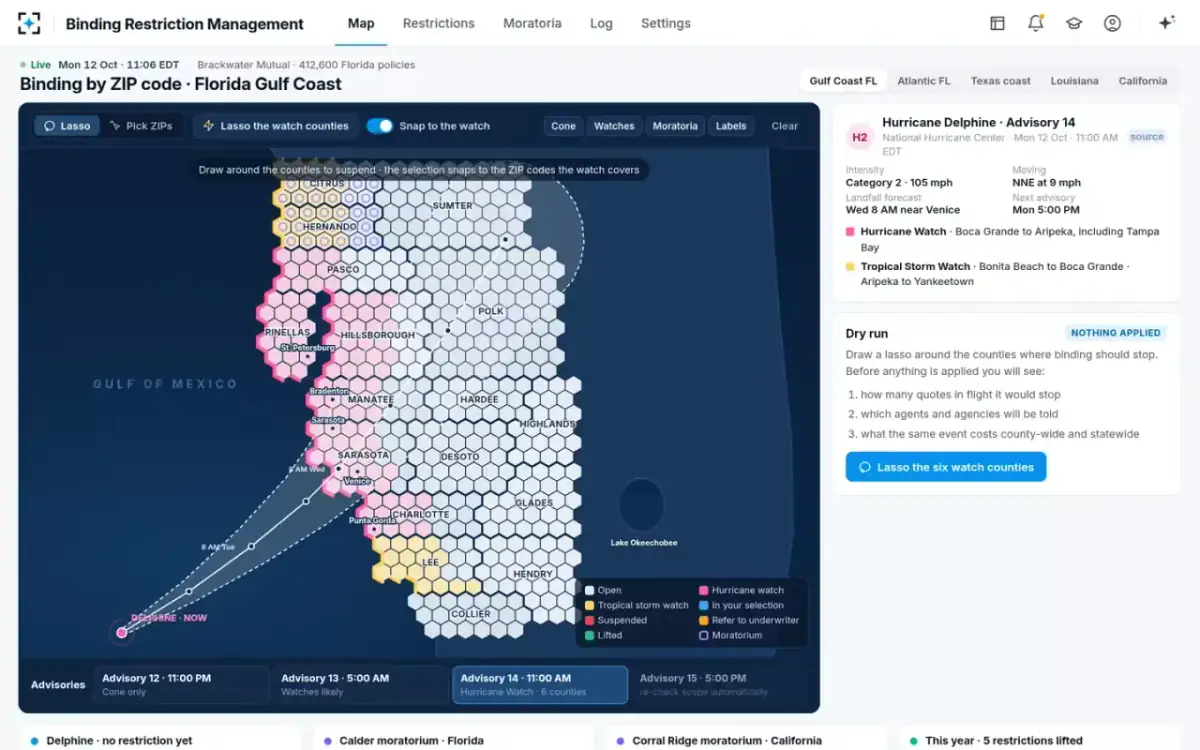Click Lasso the watch counties toolbar button
The height and width of the screenshot is (750, 1200).
coord(275,126)
